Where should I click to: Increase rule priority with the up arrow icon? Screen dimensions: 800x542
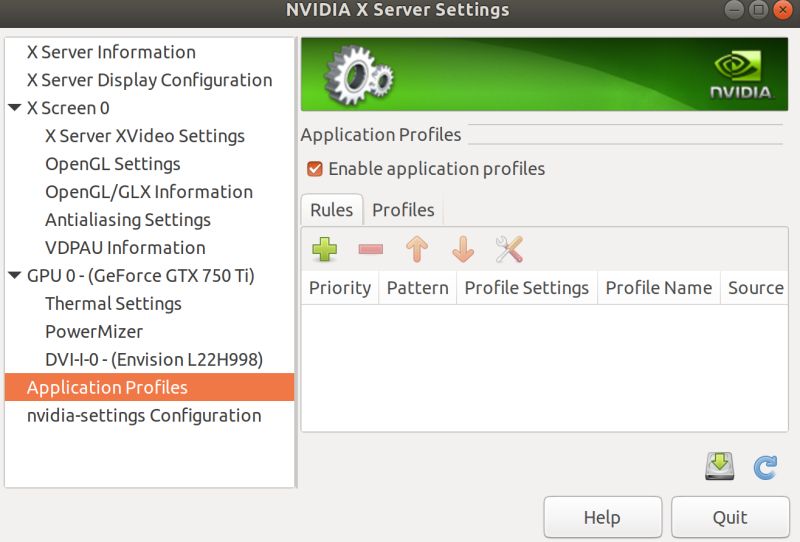tap(417, 249)
